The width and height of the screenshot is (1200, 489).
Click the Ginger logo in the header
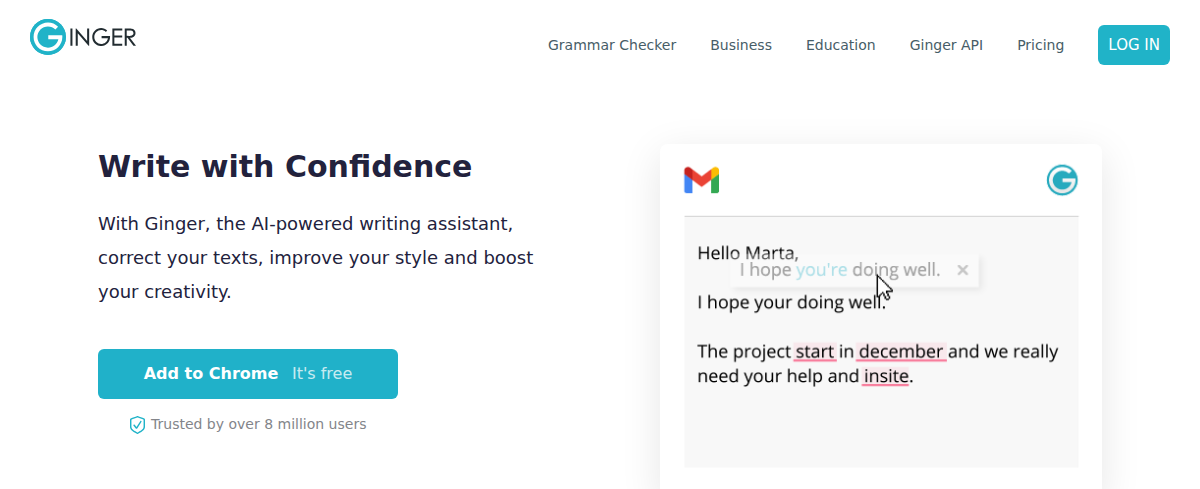point(83,38)
